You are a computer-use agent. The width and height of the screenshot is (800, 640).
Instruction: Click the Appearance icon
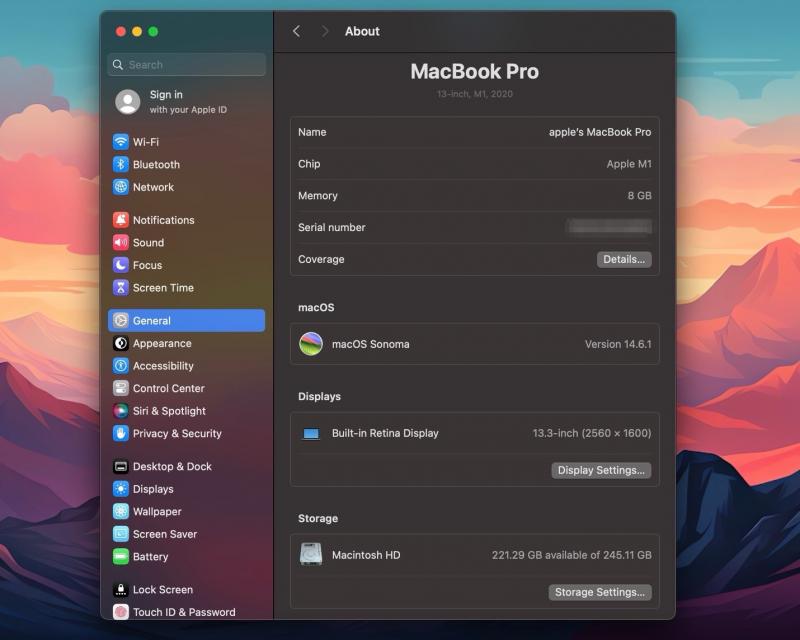pos(121,343)
